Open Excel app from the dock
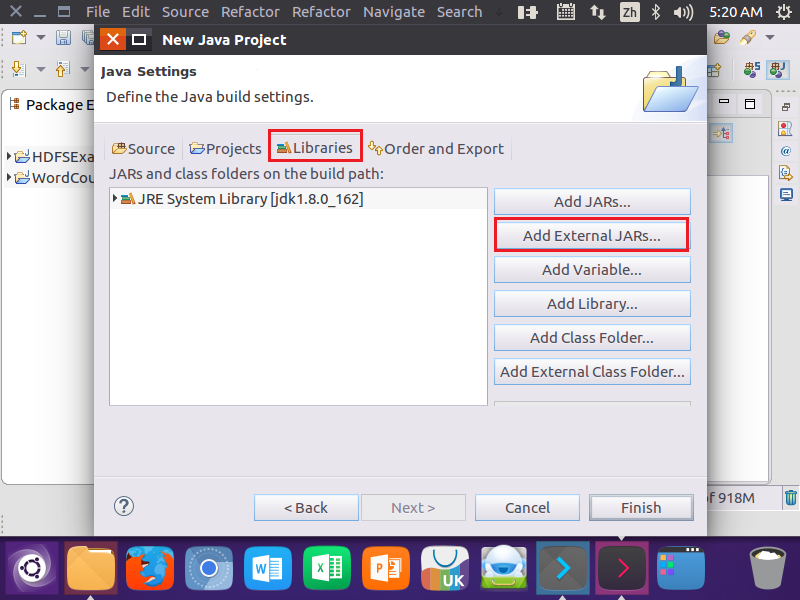800x600 pixels. 327,568
